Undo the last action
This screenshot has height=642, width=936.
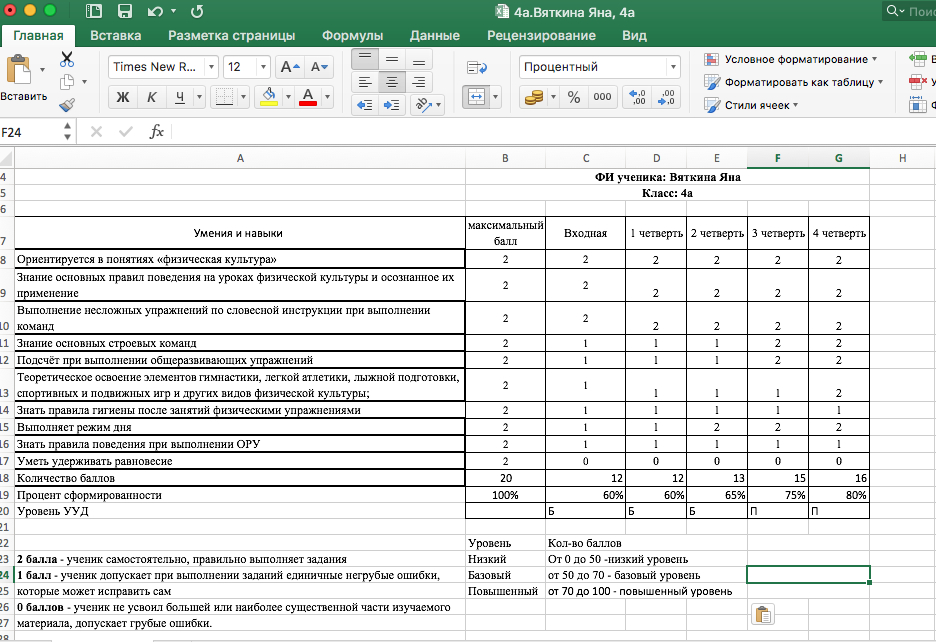click(155, 11)
